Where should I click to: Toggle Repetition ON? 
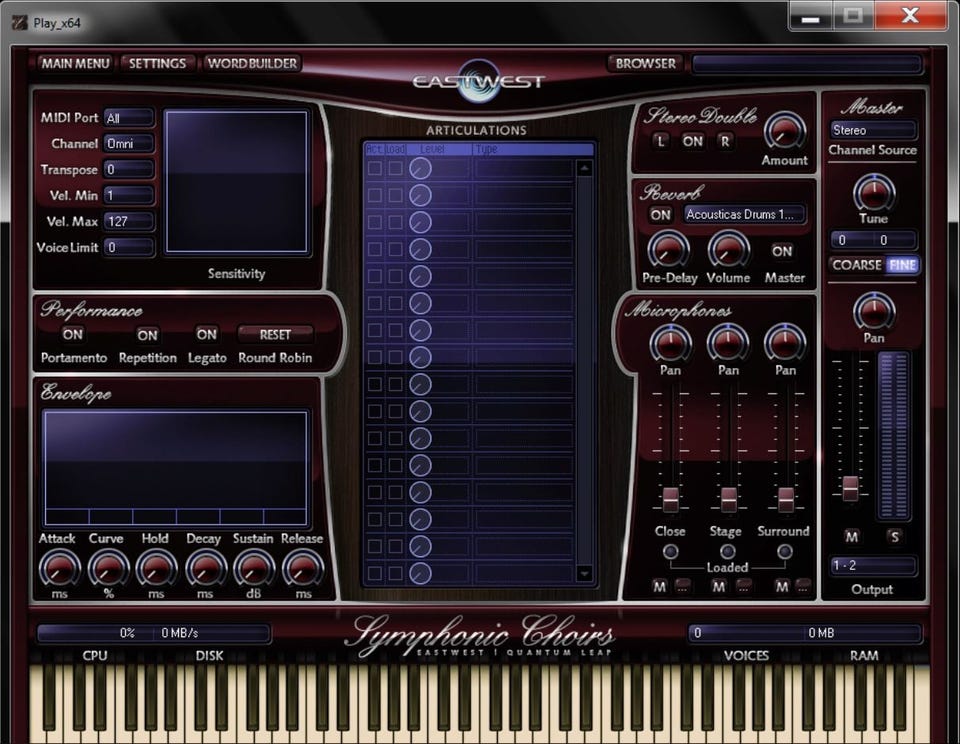[147, 335]
